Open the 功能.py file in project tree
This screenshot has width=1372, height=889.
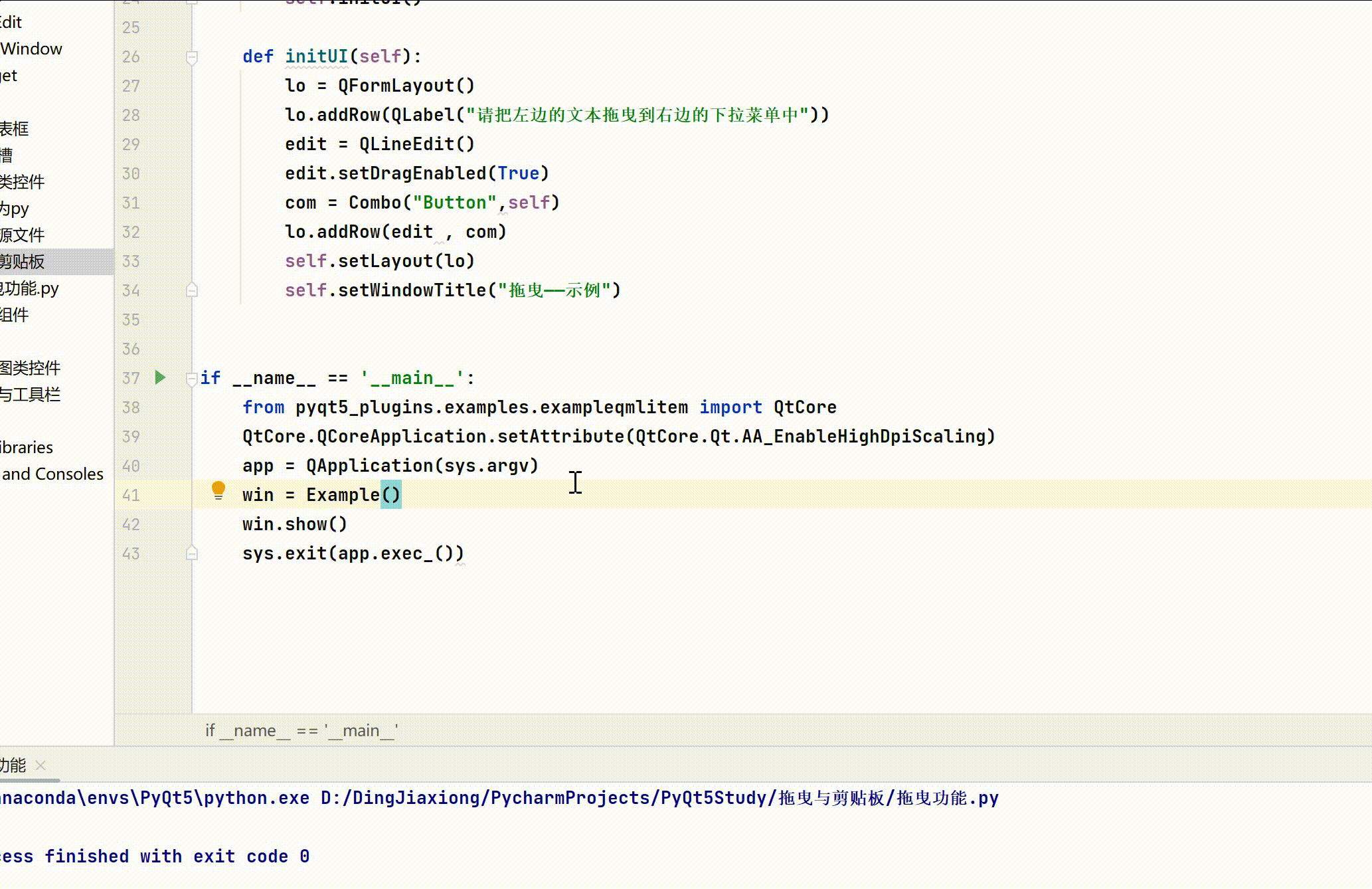[x=30, y=288]
